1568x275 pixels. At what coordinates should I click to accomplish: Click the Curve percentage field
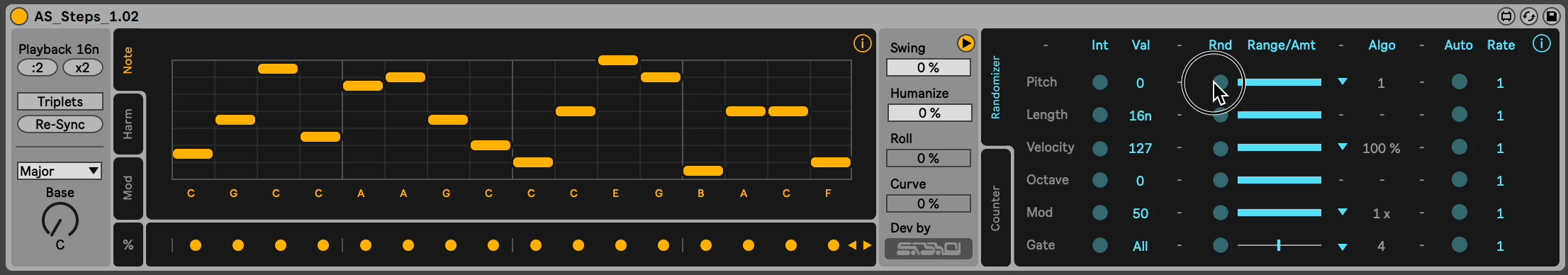[x=929, y=204]
